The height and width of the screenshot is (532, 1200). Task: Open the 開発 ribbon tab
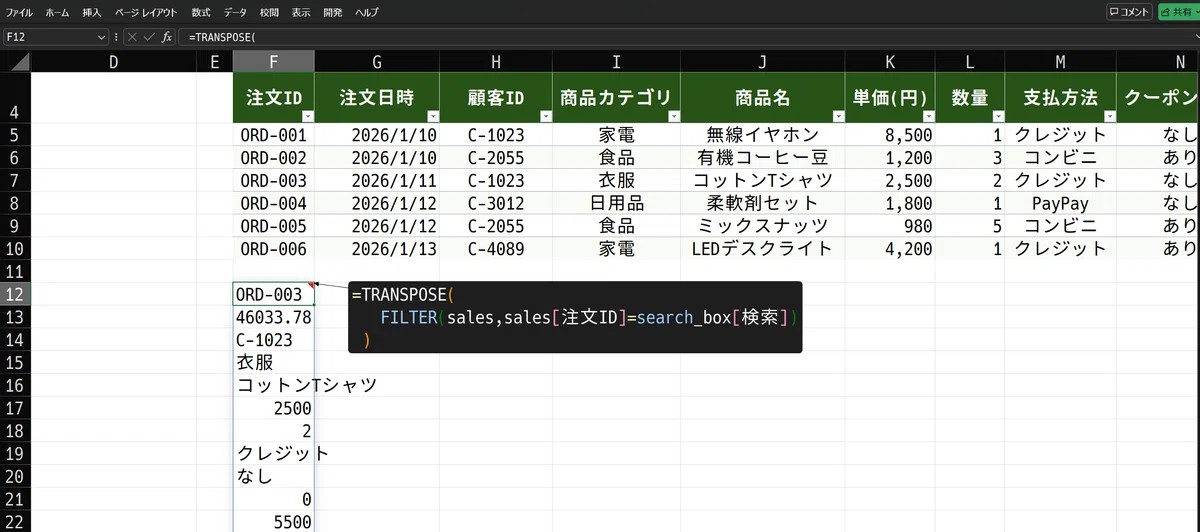coord(333,12)
